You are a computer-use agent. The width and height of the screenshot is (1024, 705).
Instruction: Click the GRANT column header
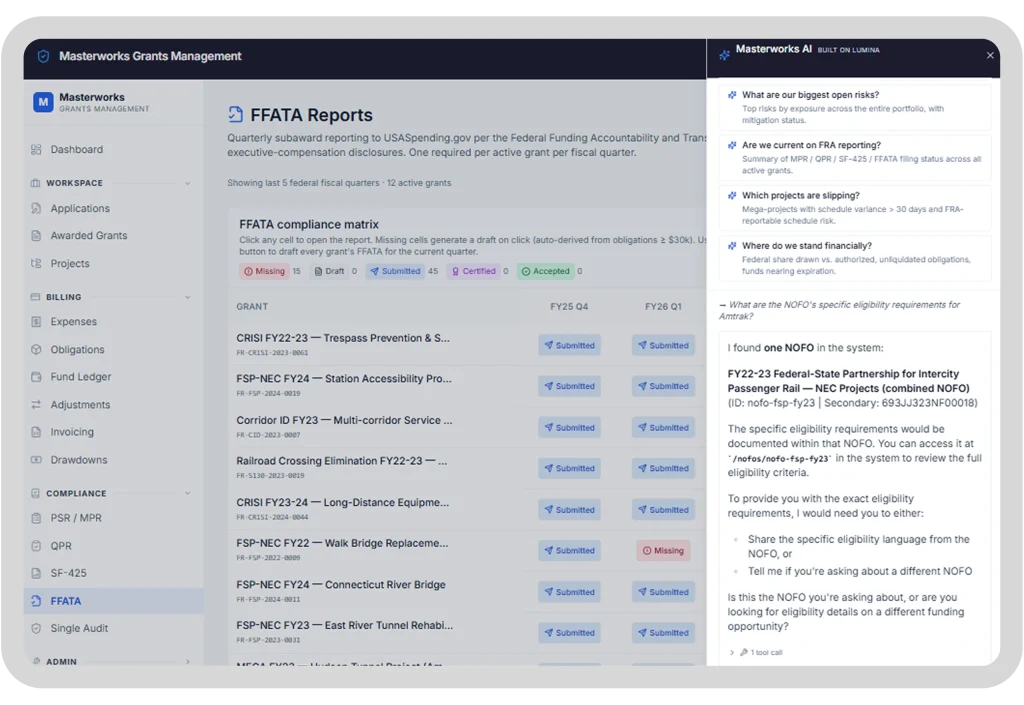[252, 307]
